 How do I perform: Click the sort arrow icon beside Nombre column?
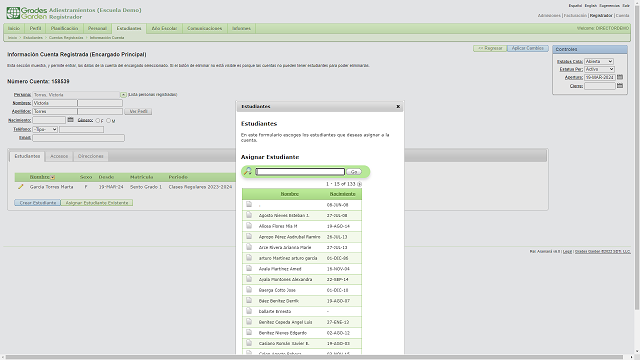53,177
